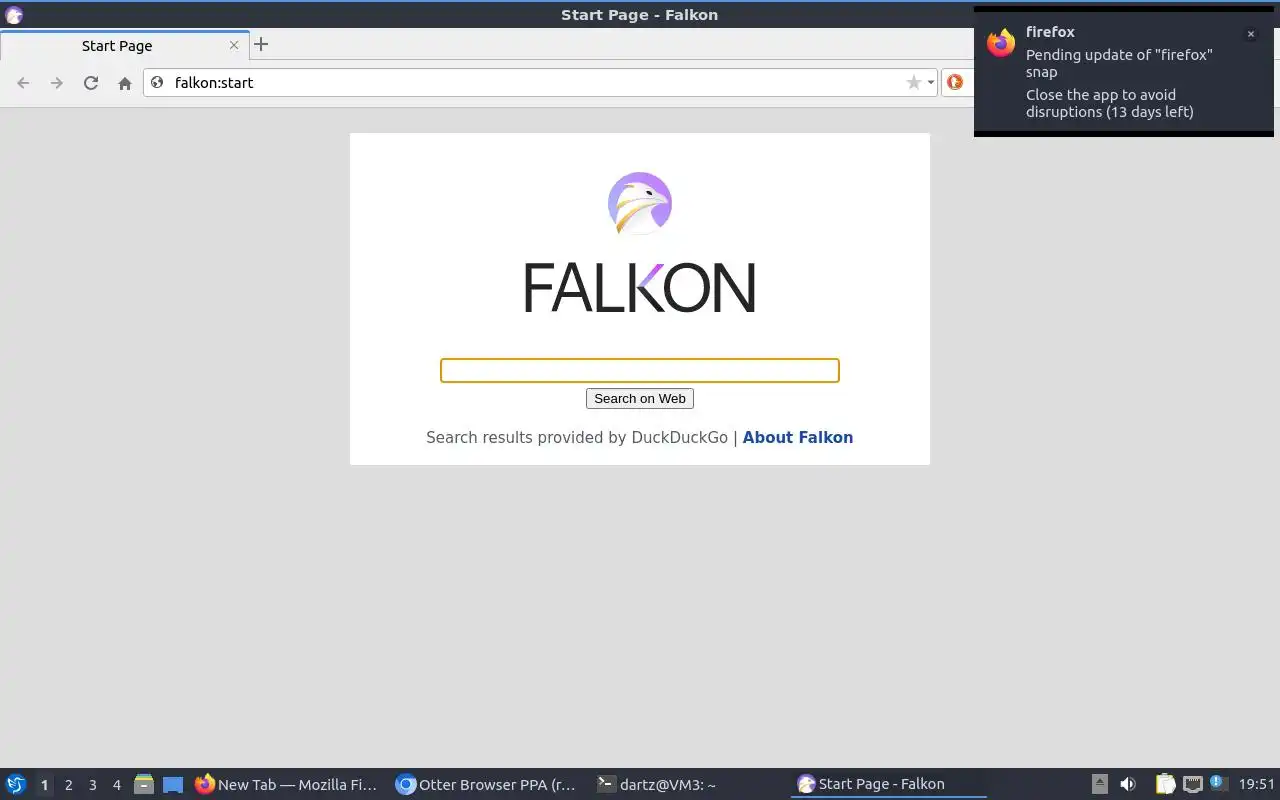The width and height of the screenshot is (1280, 800).
Task: Click the site info globe icon
Action: pos(157,82)
